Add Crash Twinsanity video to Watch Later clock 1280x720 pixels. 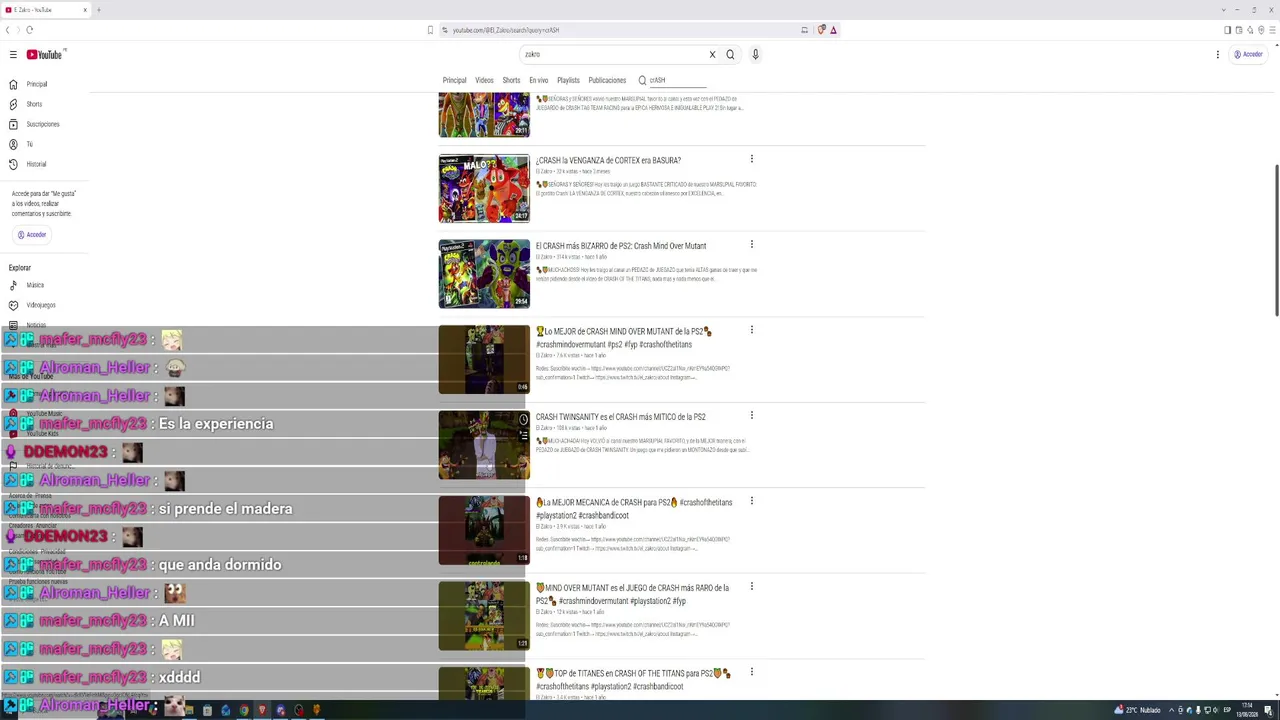(x=523, y=420)
